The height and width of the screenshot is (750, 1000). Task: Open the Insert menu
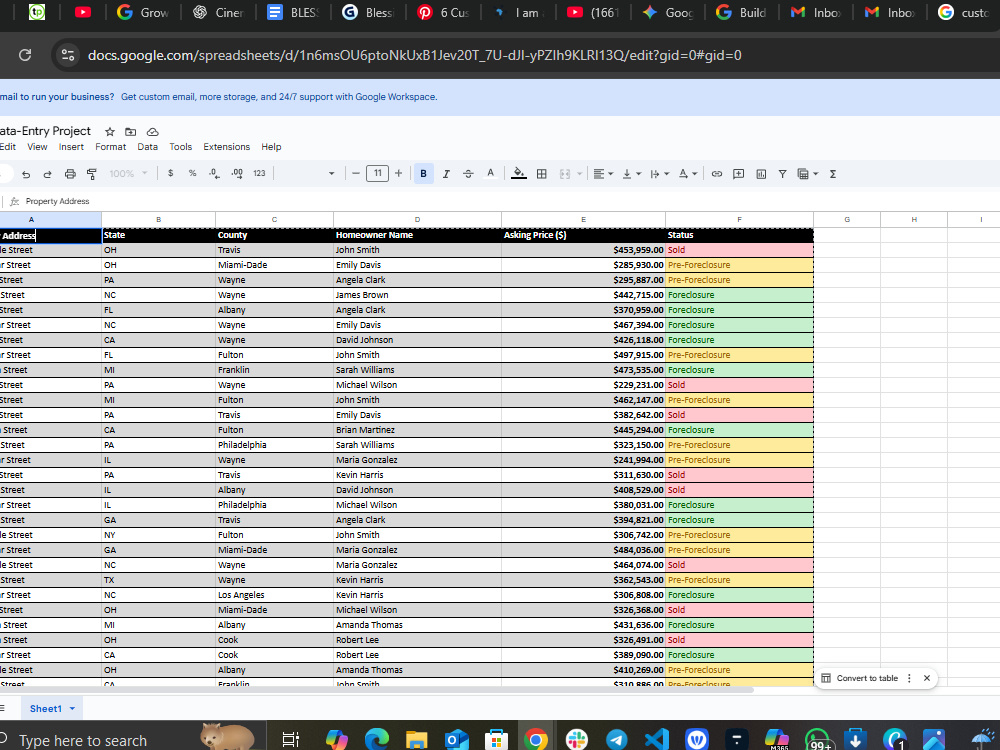pos(71,147)
